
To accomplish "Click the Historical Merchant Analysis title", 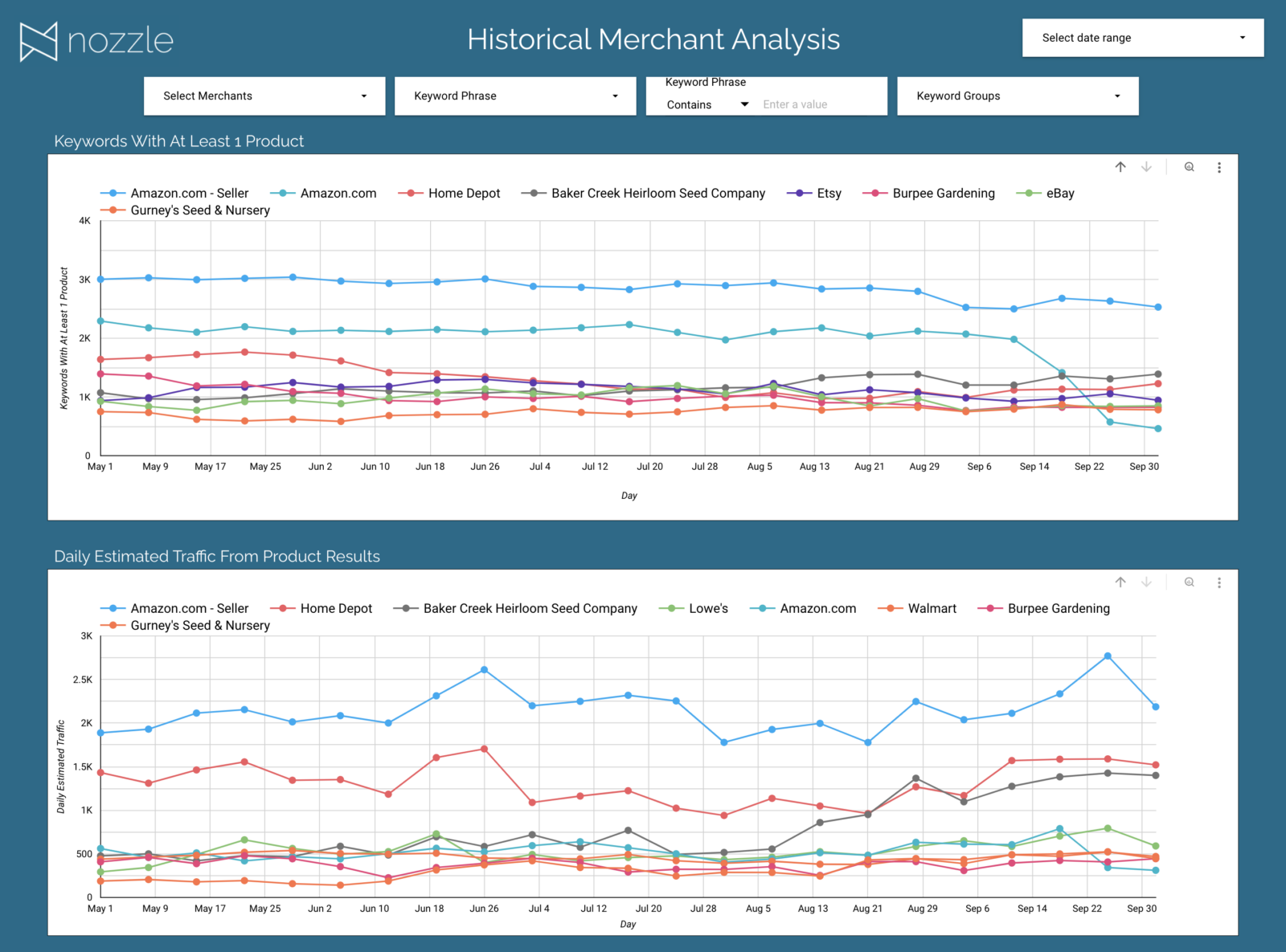I will click(653, 39).
